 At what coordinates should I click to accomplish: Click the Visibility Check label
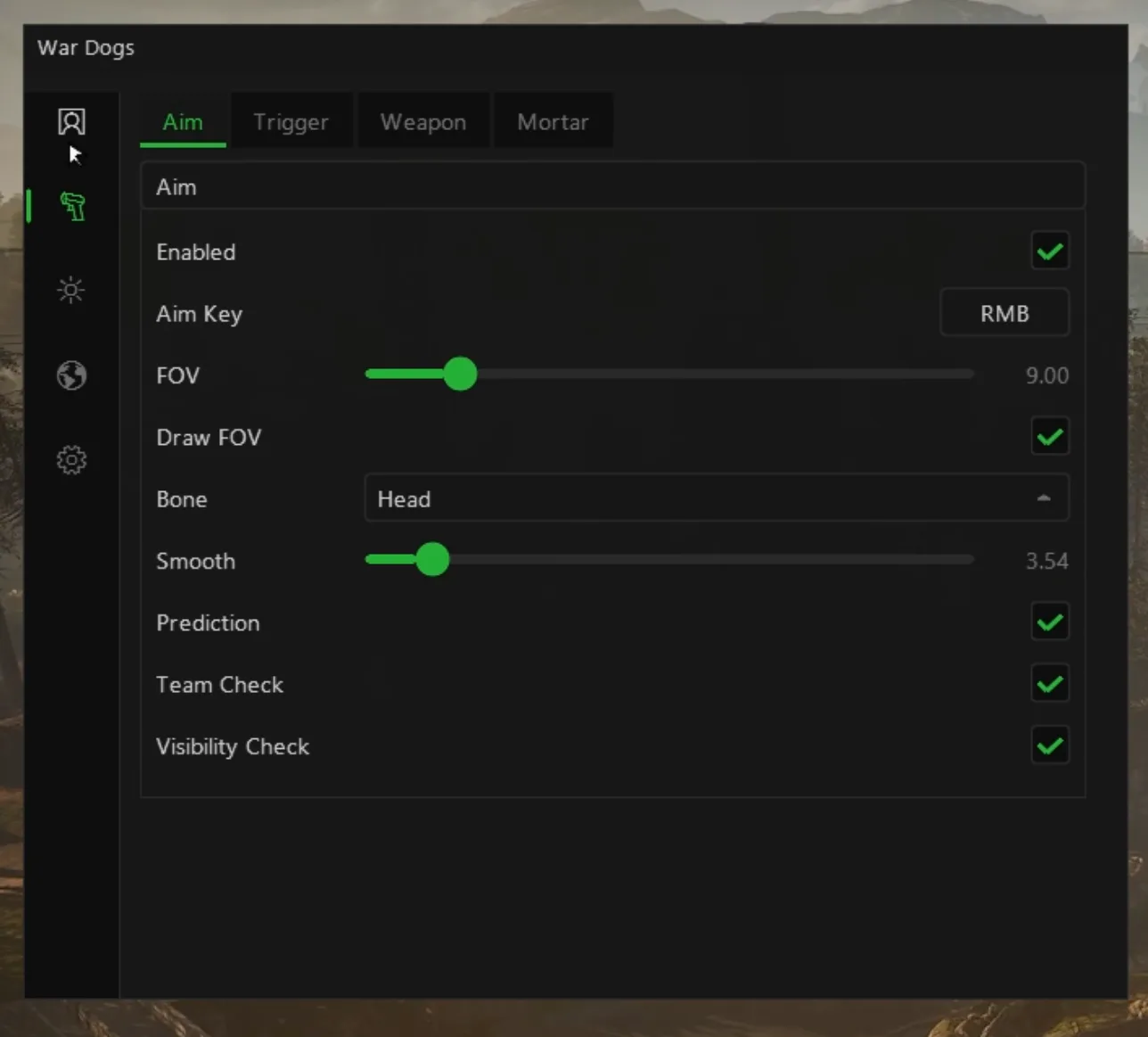233,746
